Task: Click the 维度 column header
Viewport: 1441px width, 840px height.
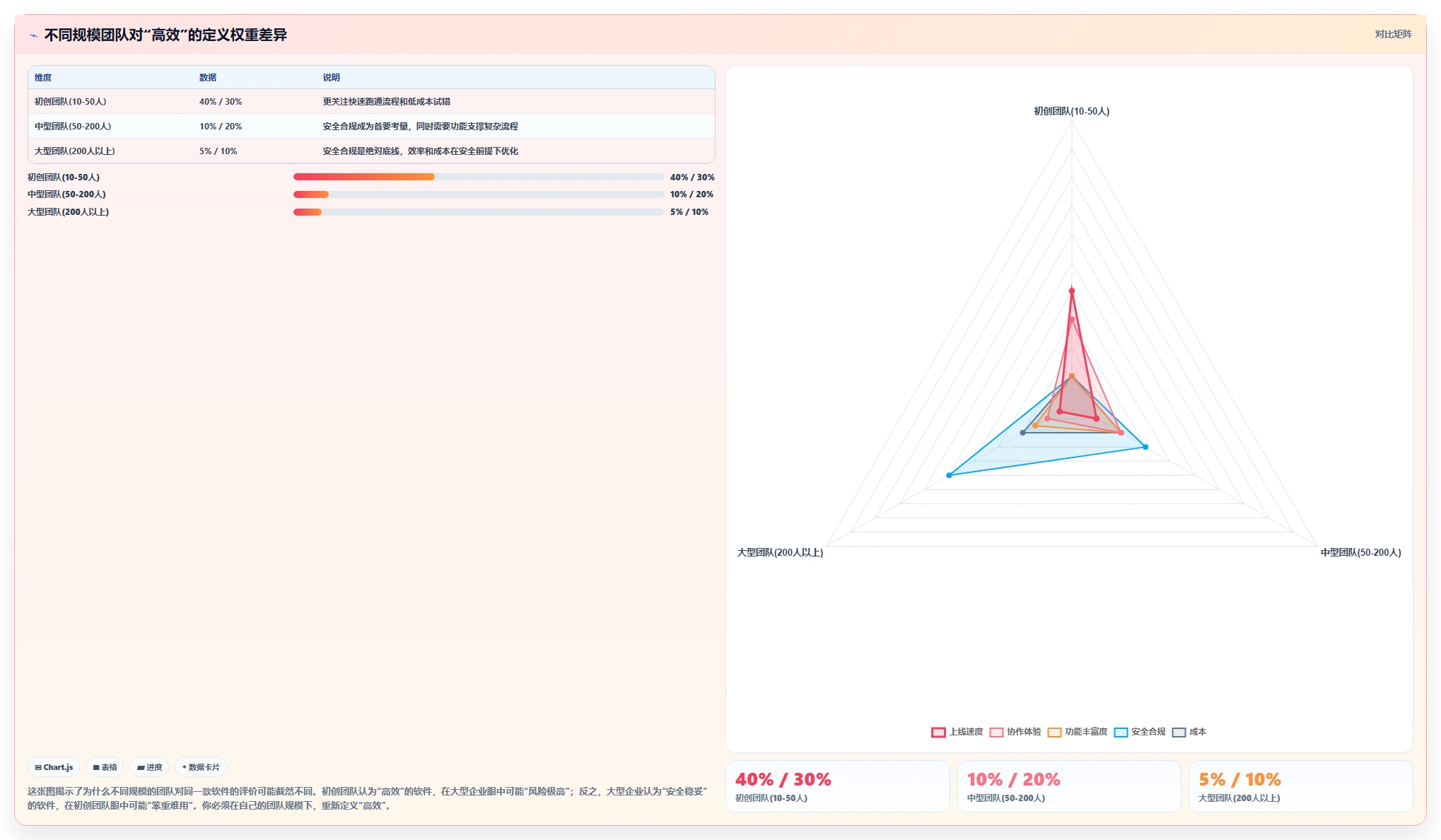Action: click(43, 78)
